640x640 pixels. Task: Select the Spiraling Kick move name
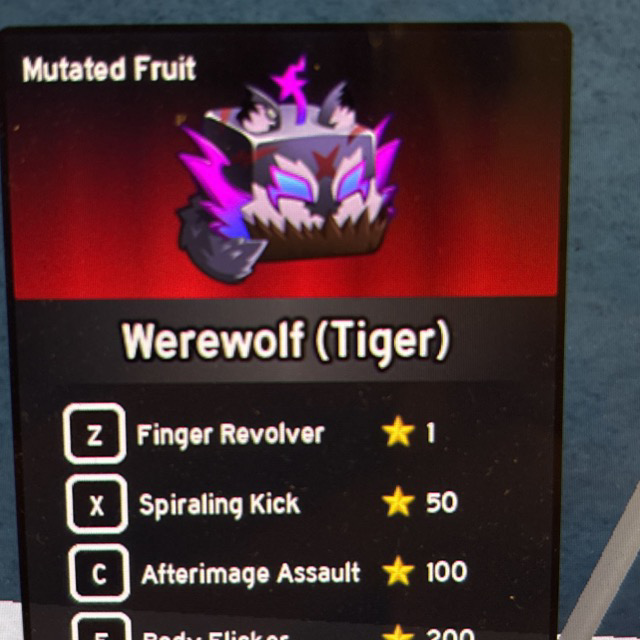point(220,504)
